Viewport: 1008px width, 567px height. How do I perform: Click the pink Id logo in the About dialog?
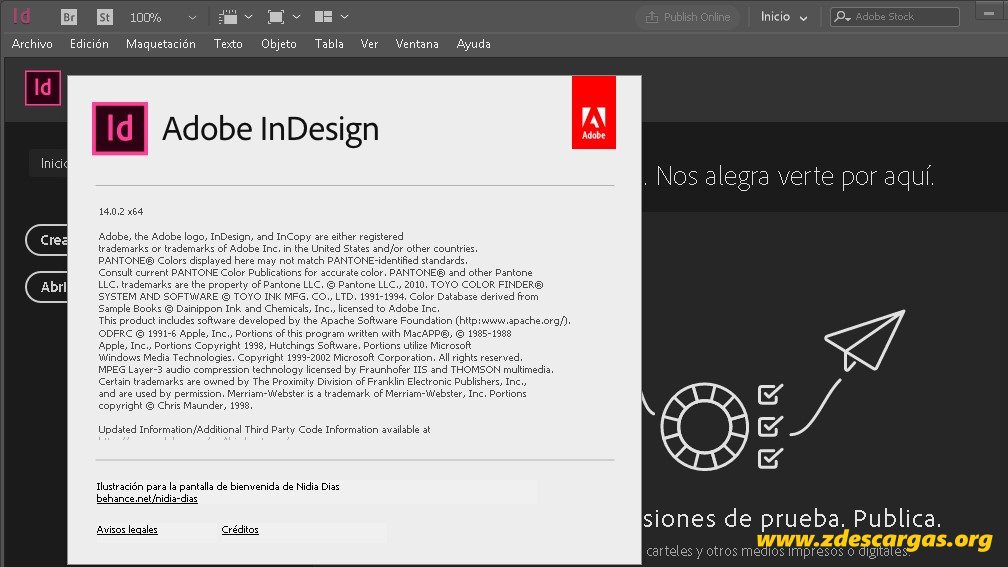click(x=120, y=129)
